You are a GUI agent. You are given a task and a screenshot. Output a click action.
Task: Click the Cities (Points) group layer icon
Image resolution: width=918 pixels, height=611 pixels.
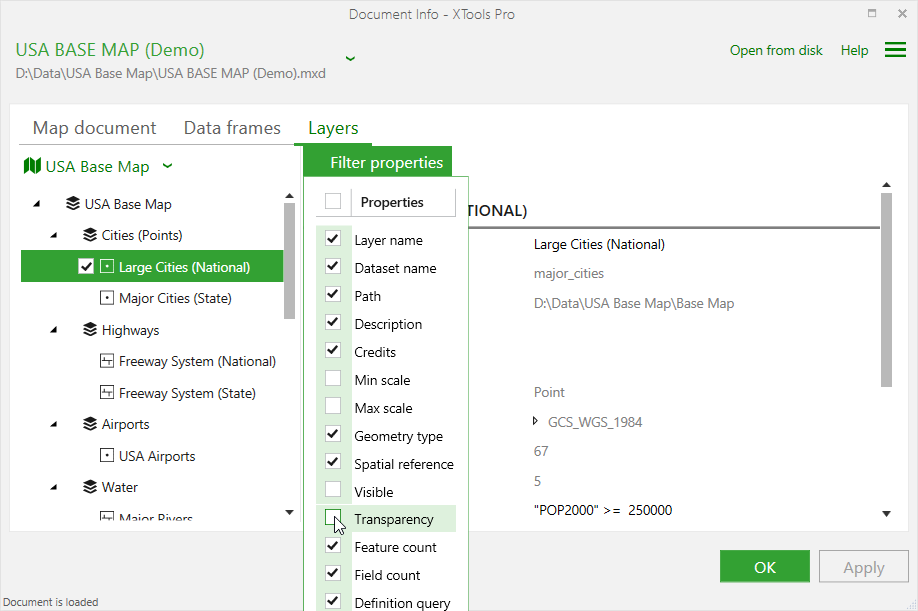(x=90, y=235)
